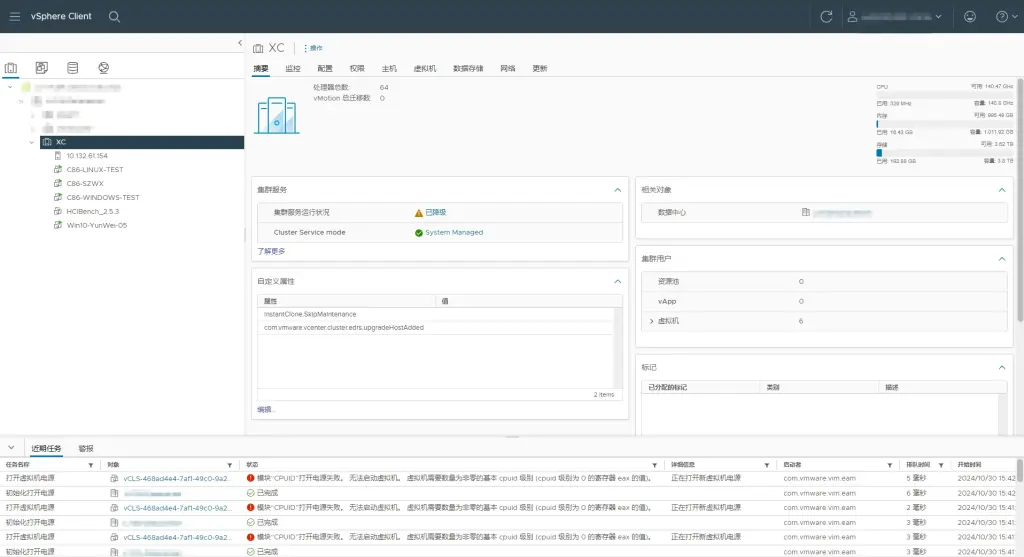Expand the 虚拟机 row in cluster consumers
1024x557 pixels.
pos(652,321)
